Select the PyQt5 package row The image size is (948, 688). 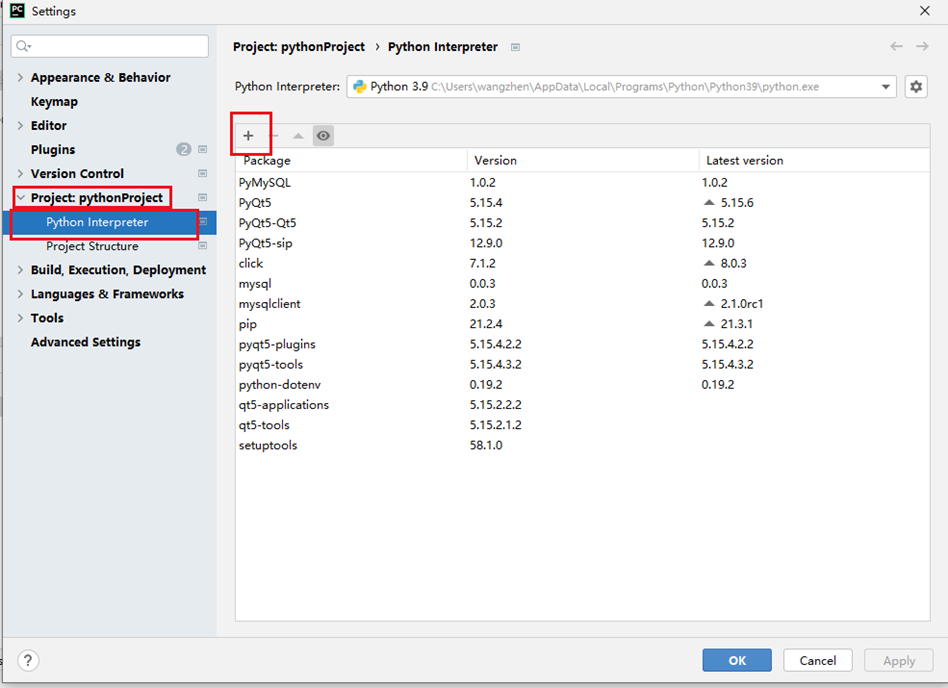[x=582, y=203]
